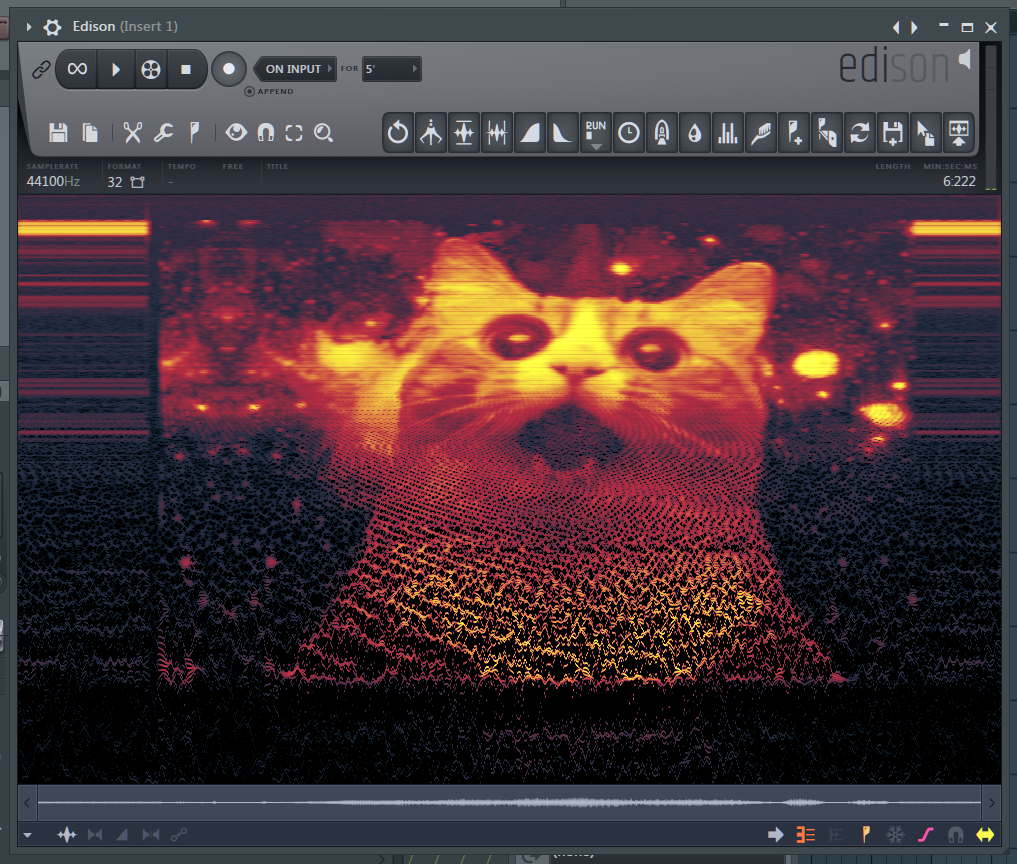
Task: Click the save plus floppy icon
Action: [892, 133]
